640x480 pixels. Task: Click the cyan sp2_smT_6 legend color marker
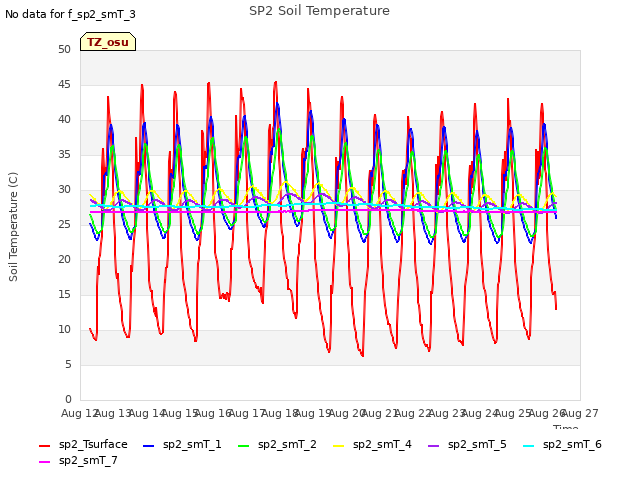click(x=529, y=446)
